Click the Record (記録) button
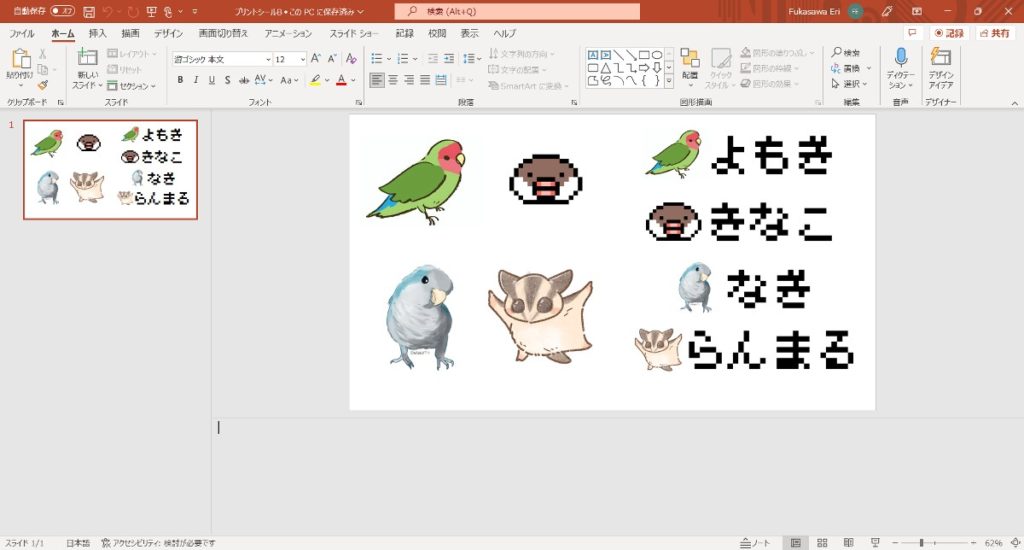This screenshot has height=550, width=1024. [x=948, y=33]
